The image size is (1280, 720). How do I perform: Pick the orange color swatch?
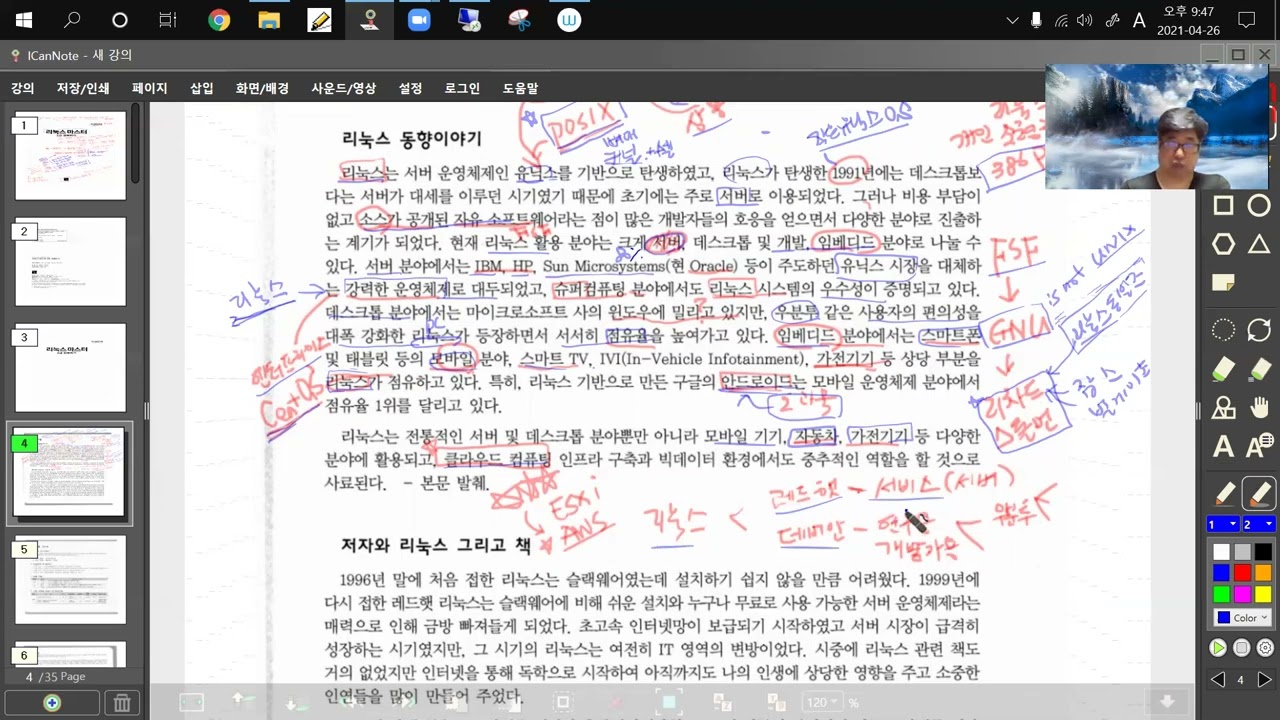[x=1263, y=573]
